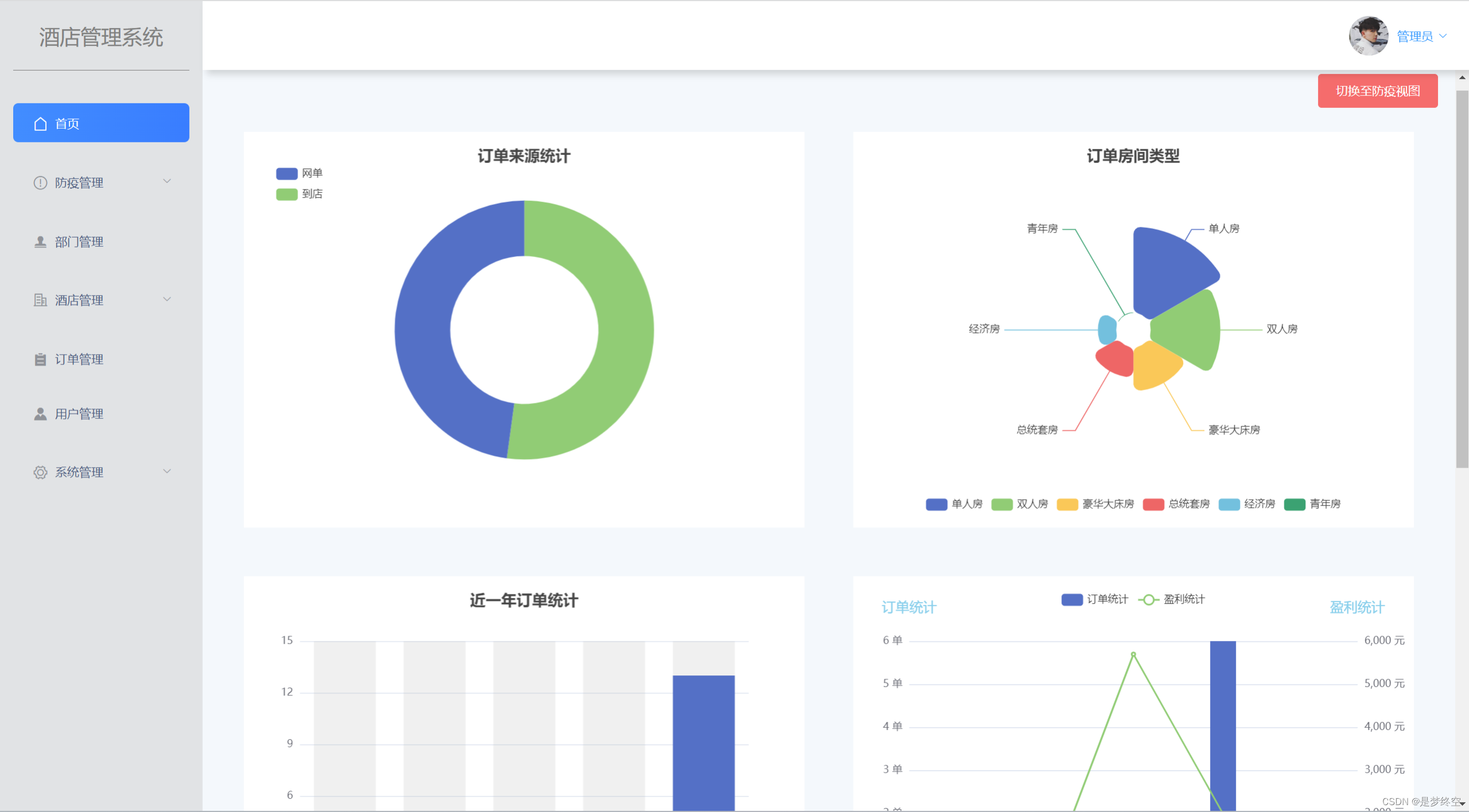
Task: Click the 6,000 元 axis value
Action: coord(1384,640)
